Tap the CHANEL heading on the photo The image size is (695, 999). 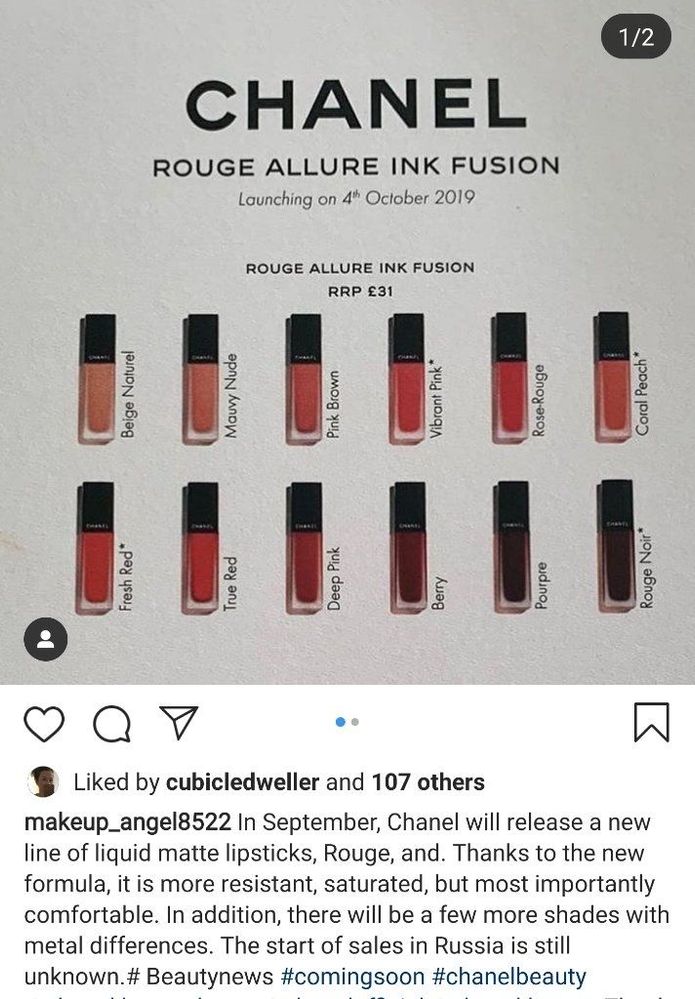[x=356, y=104]
